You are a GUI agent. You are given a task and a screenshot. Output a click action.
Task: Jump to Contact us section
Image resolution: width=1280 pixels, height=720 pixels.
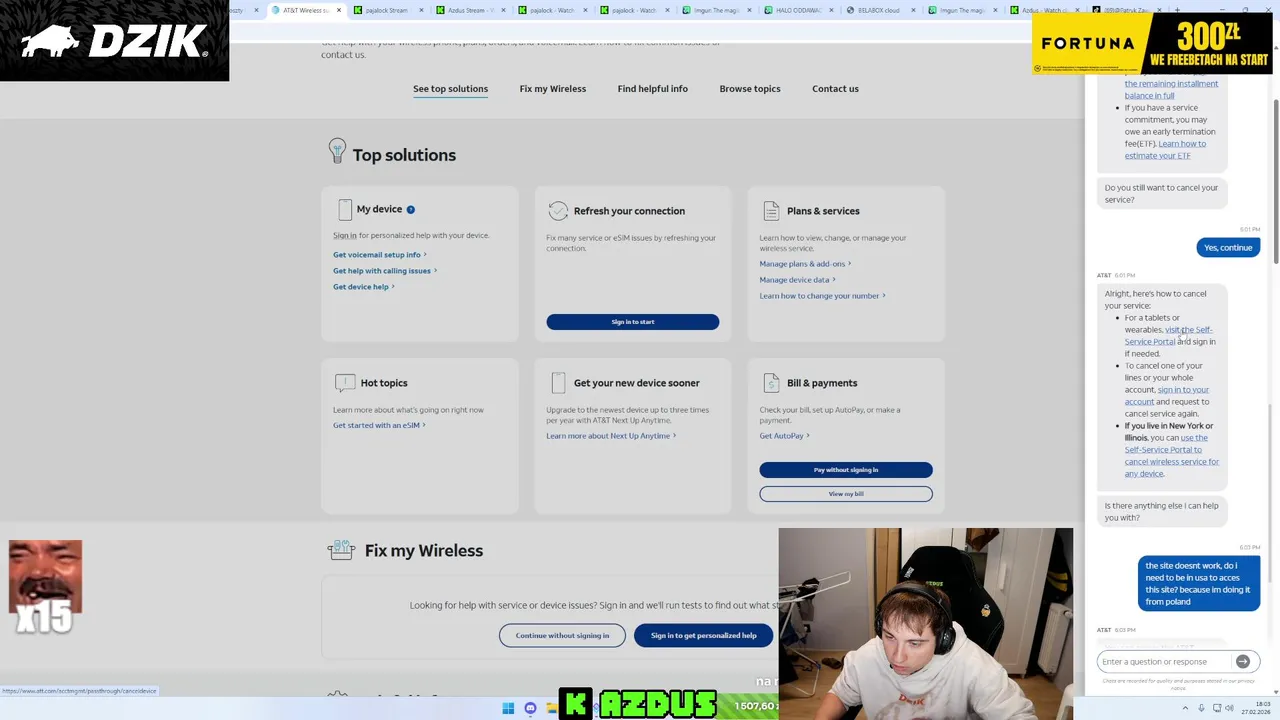[x=835, y=89]
